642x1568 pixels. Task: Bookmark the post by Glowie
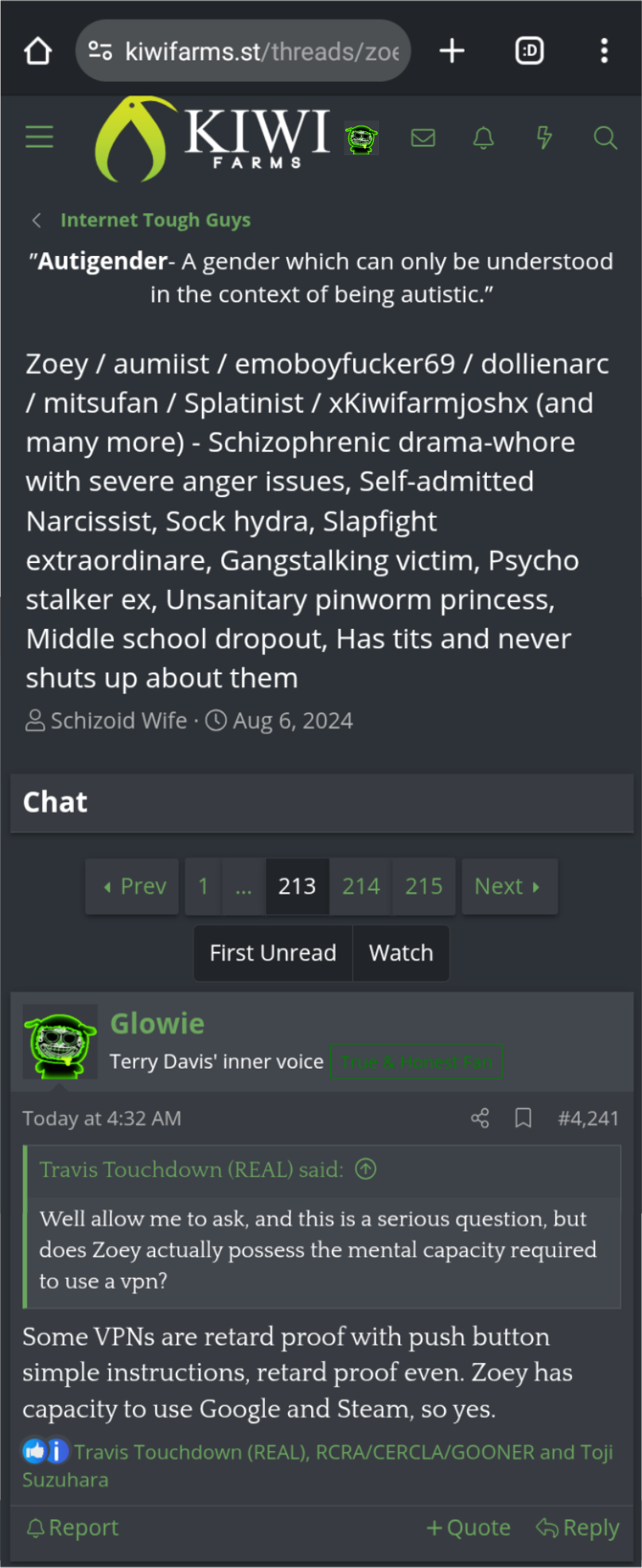click(x=523, y=1119)
